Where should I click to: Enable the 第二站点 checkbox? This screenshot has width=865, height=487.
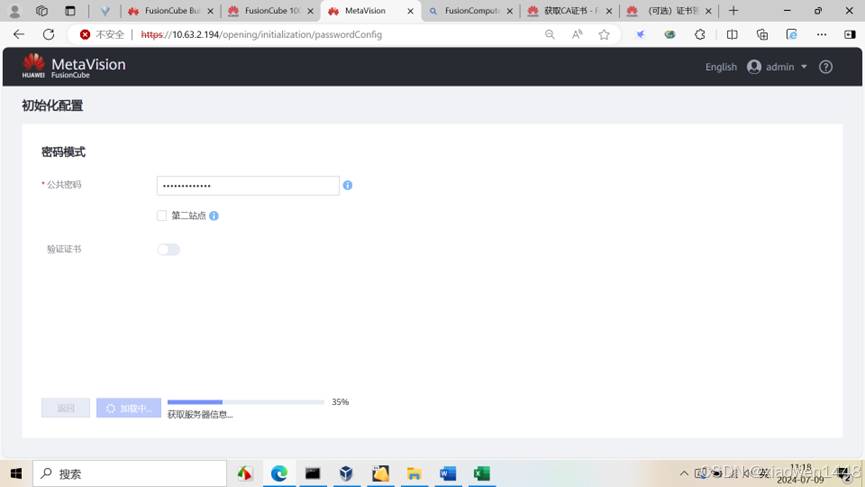point(162,216)
